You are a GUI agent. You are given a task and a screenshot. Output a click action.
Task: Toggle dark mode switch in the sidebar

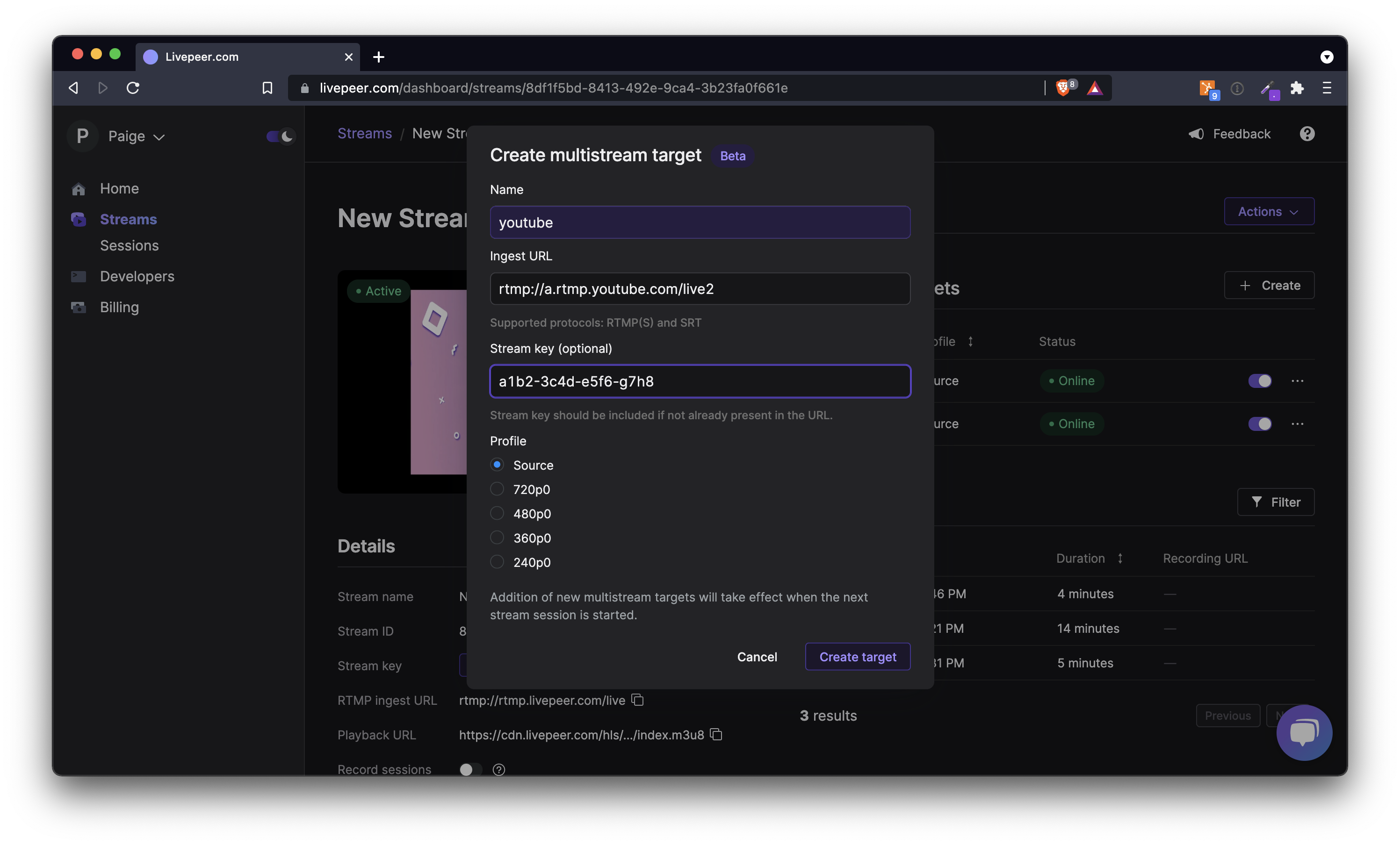point(280,136)
